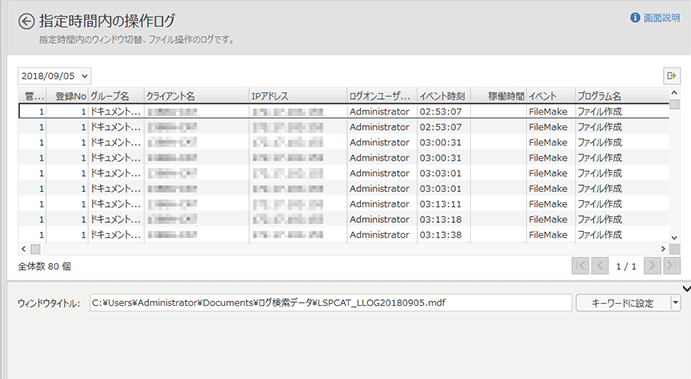Sort by the 登録No column header
This screenshot has width=691, height=379.
[x=67, y=96]
